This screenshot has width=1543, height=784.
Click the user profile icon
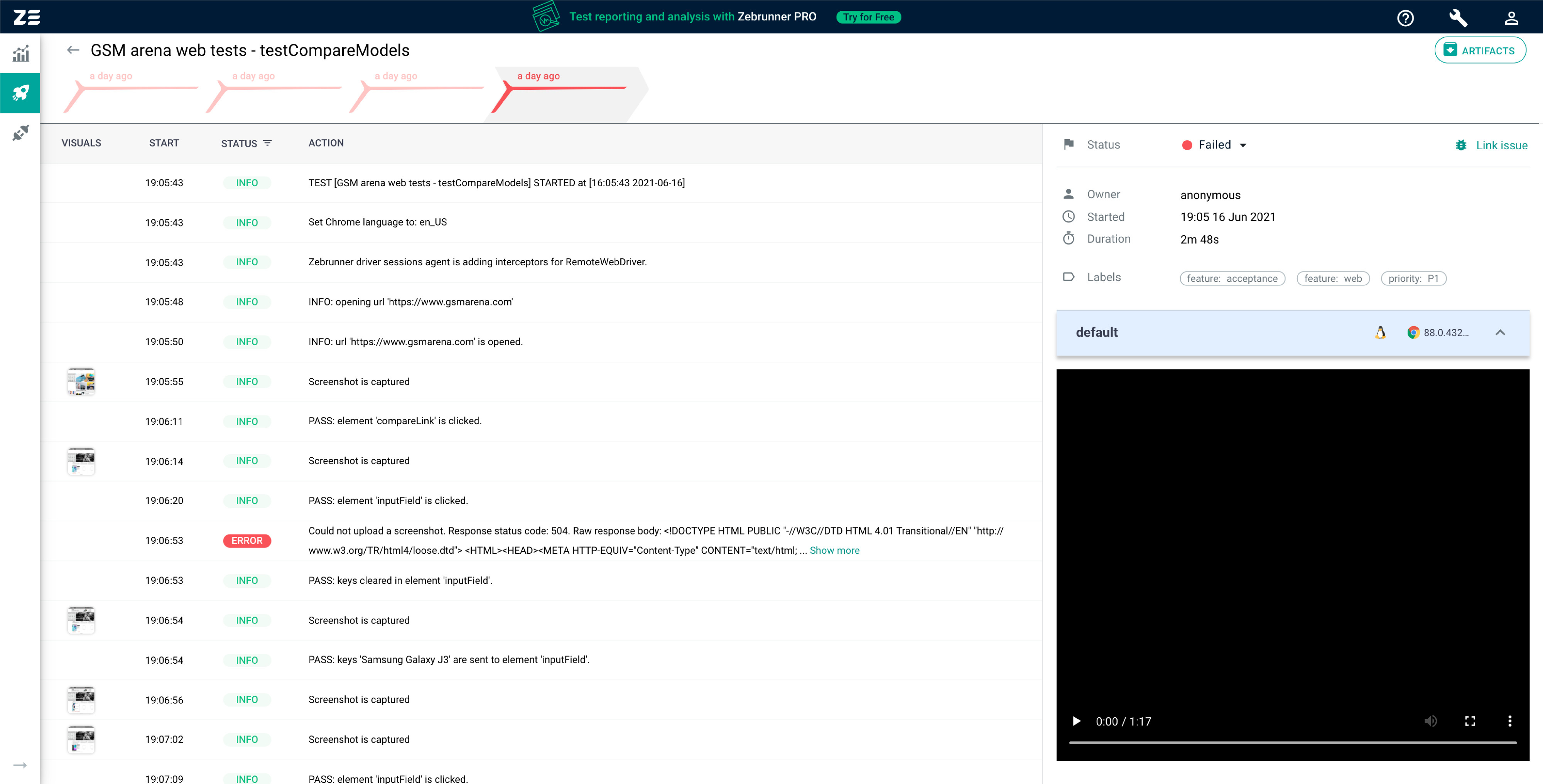pyautogui.click(x=1516, y=17)
